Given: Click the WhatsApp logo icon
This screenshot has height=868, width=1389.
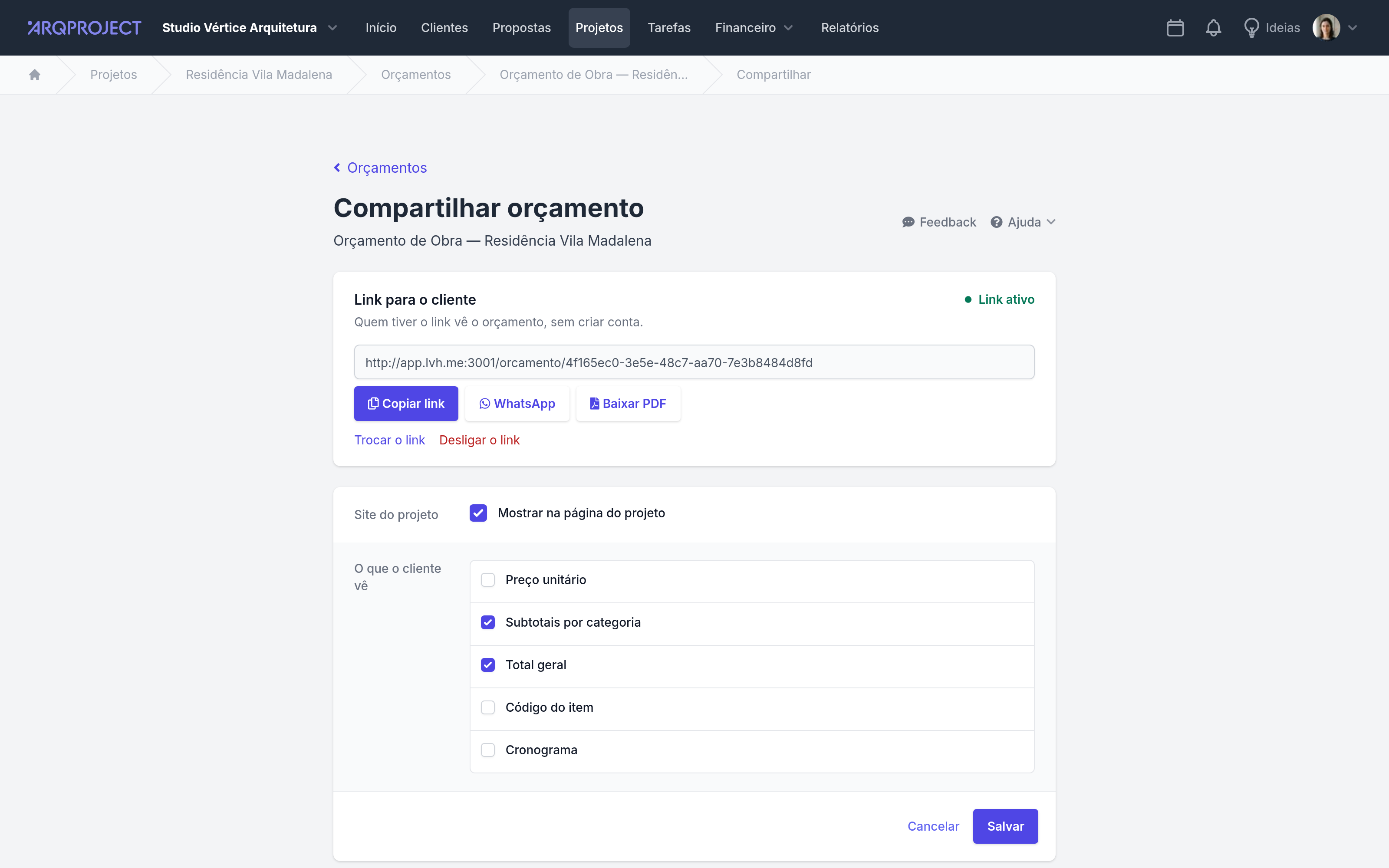Looking at the screenshot, I should point(484,404).
